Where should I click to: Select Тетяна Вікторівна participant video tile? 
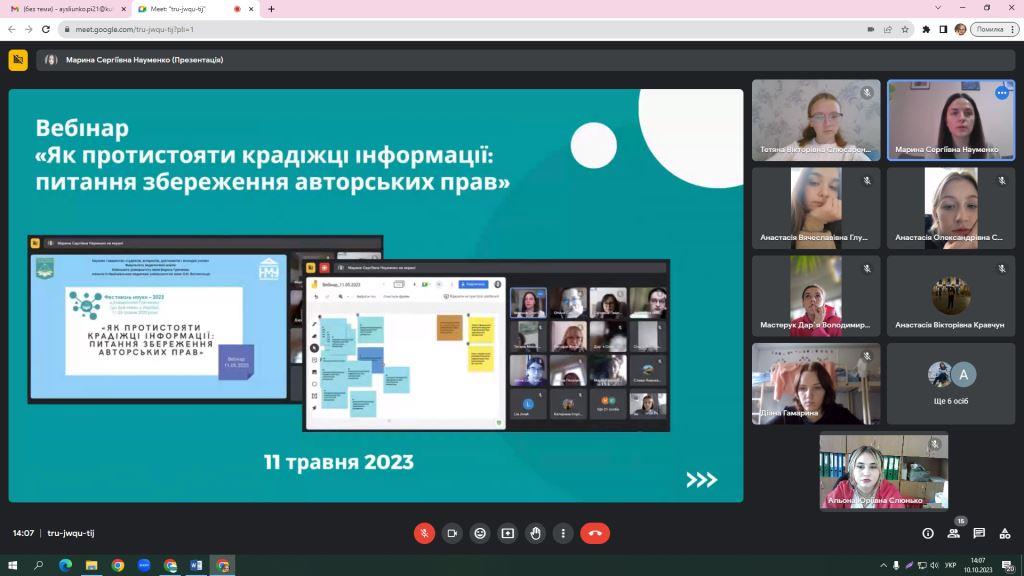click(816, 119)
